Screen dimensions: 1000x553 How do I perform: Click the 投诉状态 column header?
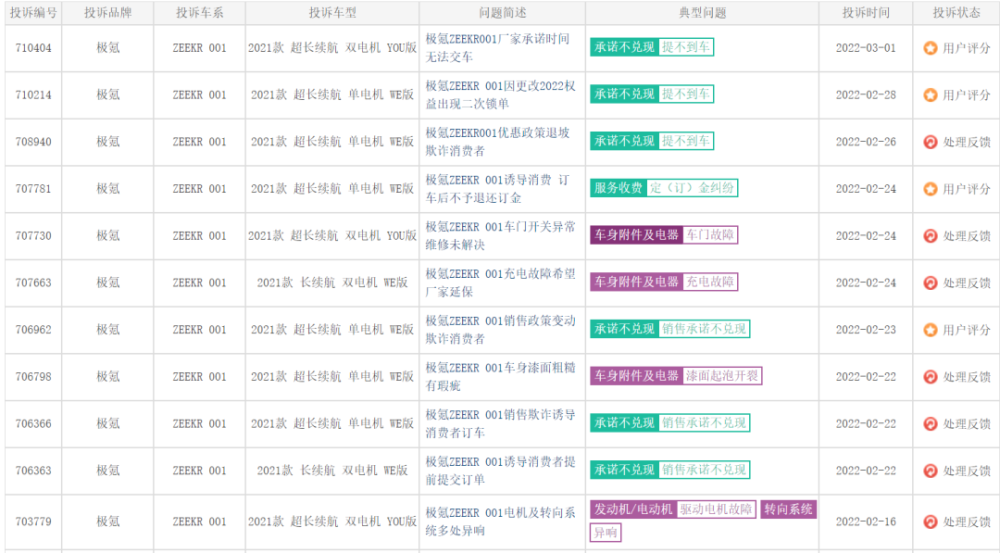tap(956, 13)
